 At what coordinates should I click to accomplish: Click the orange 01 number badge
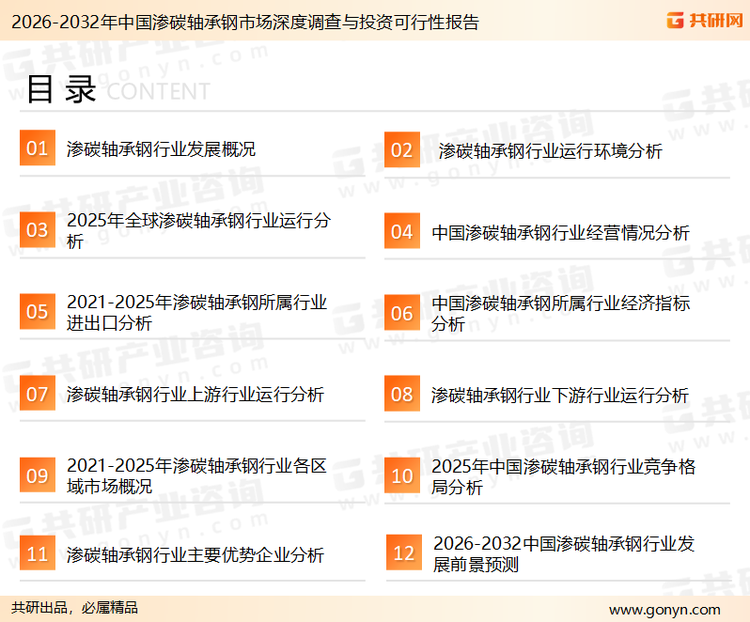point(37,149)
